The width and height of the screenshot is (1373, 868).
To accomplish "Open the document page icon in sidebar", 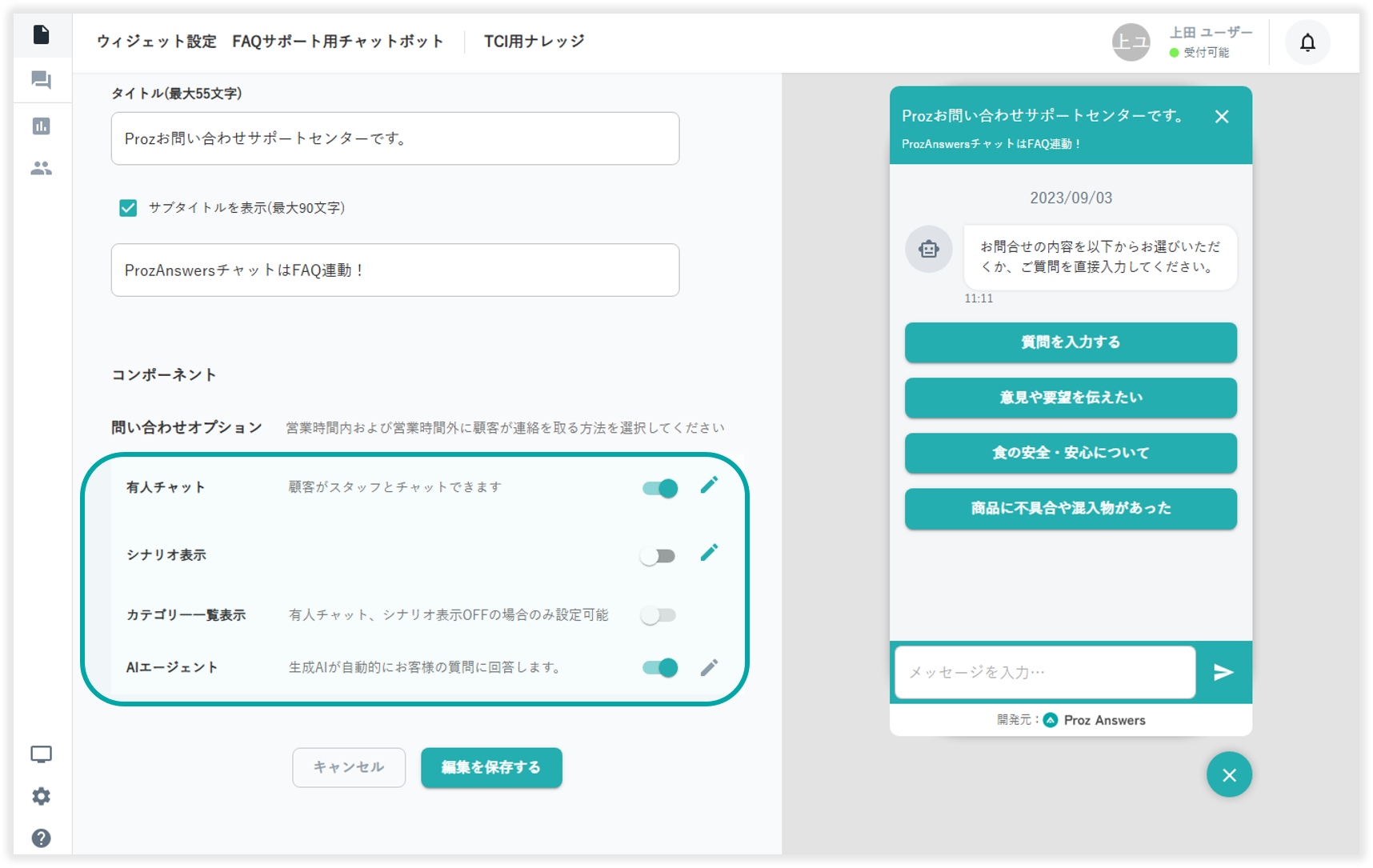I will (41, 34).
